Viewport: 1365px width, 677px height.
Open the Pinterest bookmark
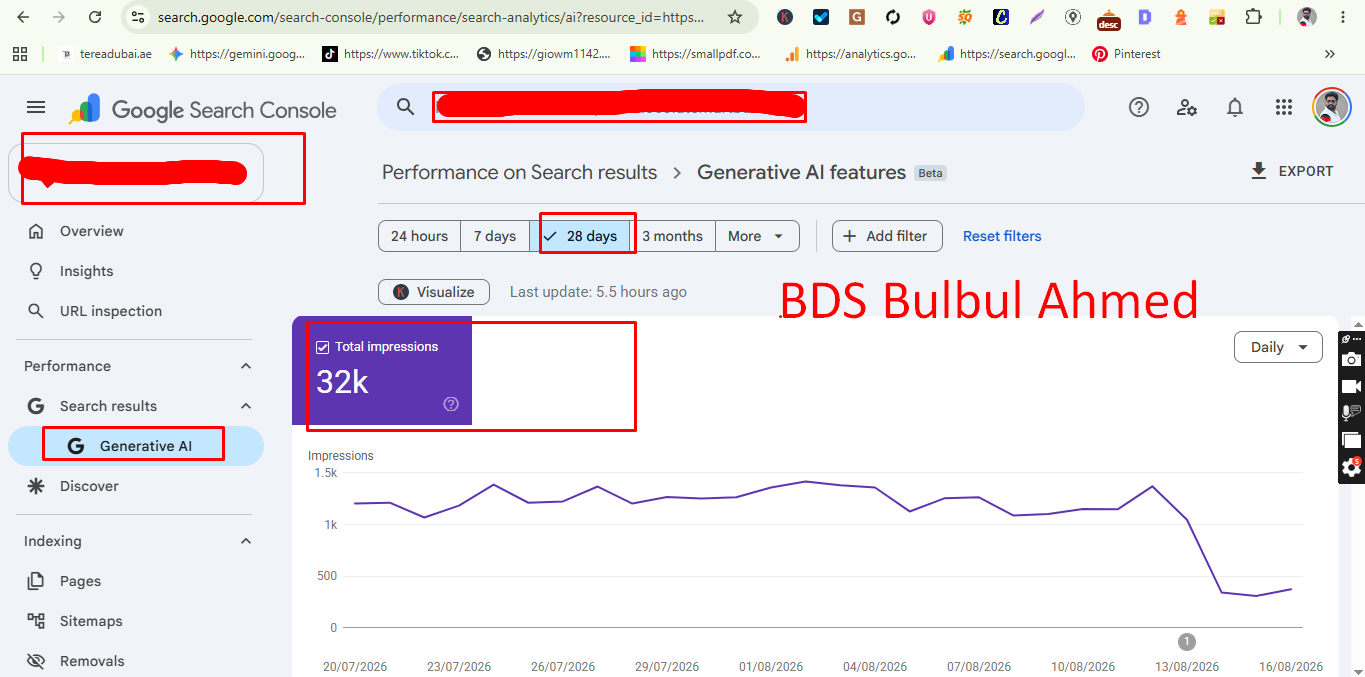(1126, 54)
